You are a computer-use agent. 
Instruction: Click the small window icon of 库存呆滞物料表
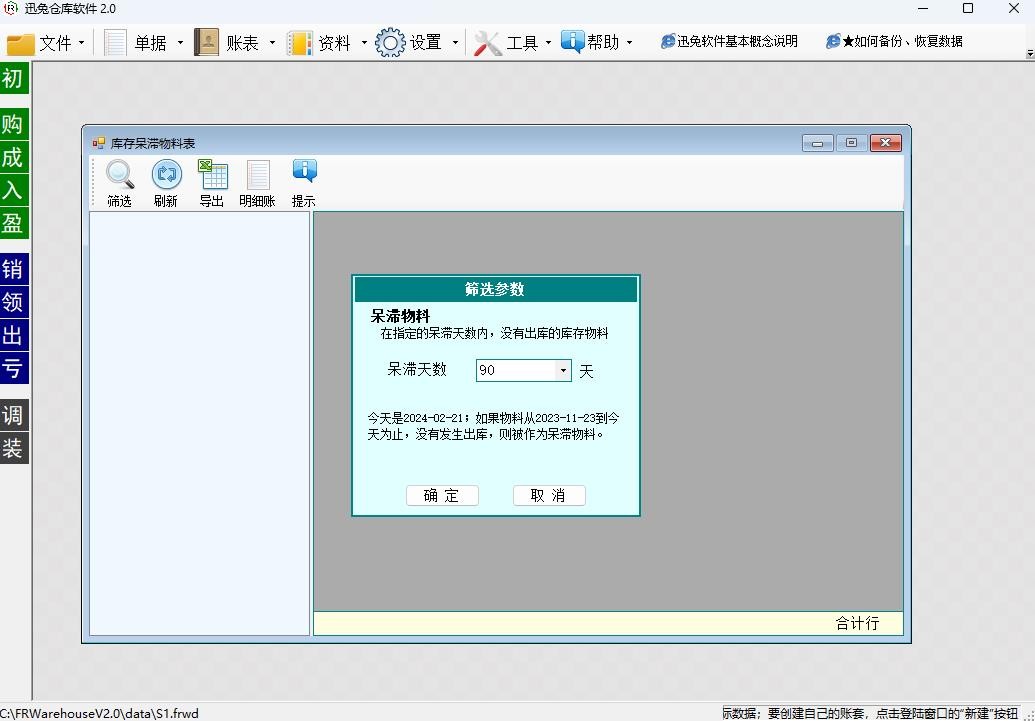click(99, 143)
